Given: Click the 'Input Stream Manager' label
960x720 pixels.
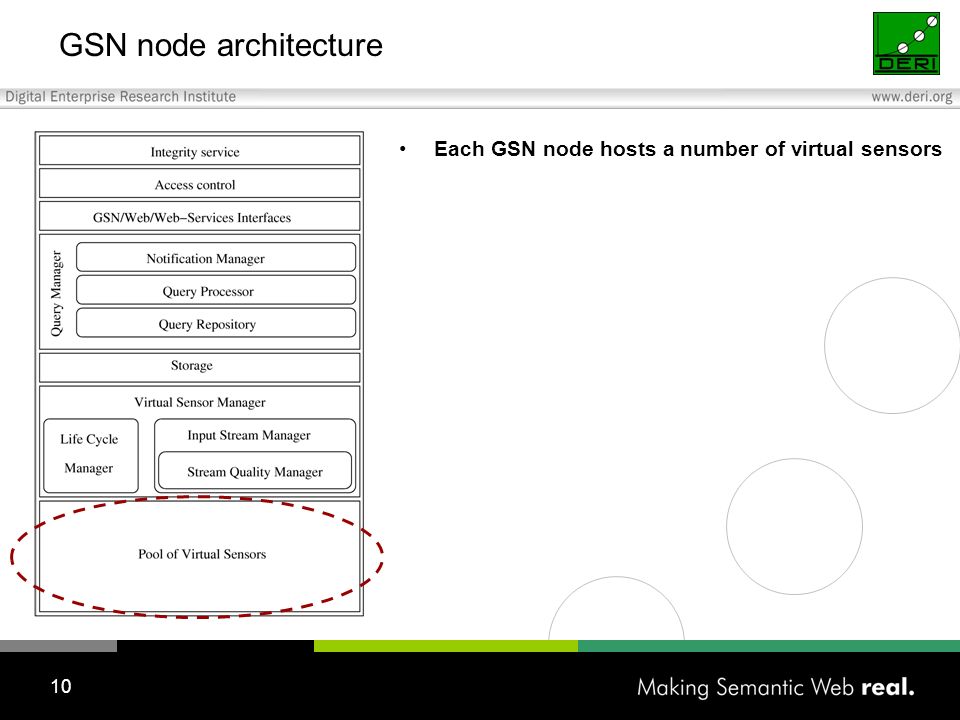Looking at the screenshot, I should click(249, 435).
